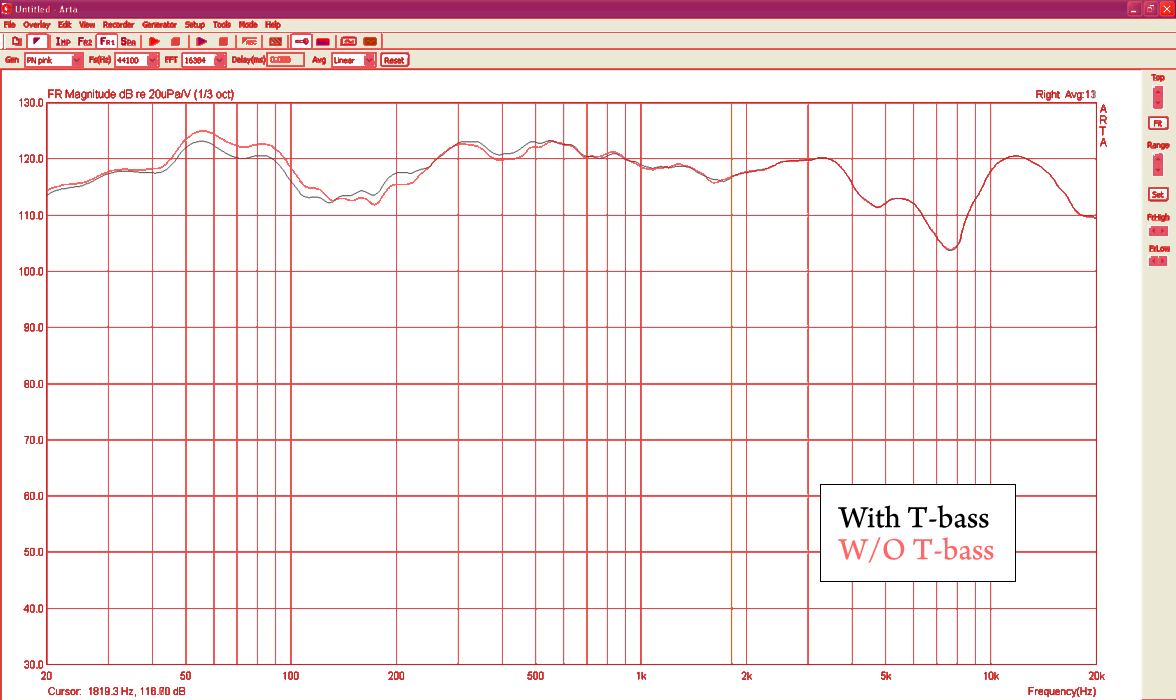Click the open file toolbar icon
1176x700 pixels.
pyautogui.click(x=16, y=41)
